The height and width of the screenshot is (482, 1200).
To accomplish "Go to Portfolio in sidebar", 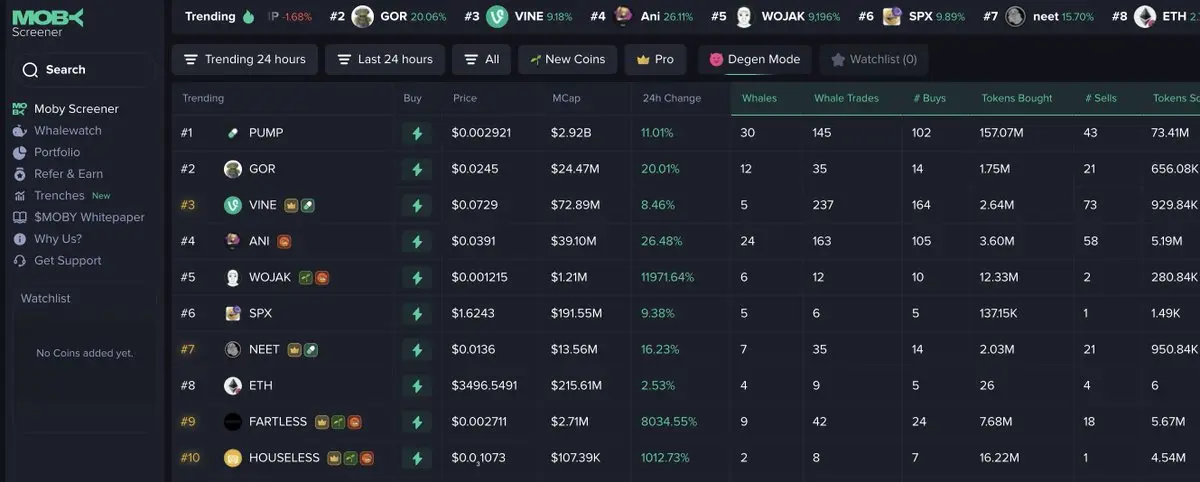I will [x=57, y=153].
